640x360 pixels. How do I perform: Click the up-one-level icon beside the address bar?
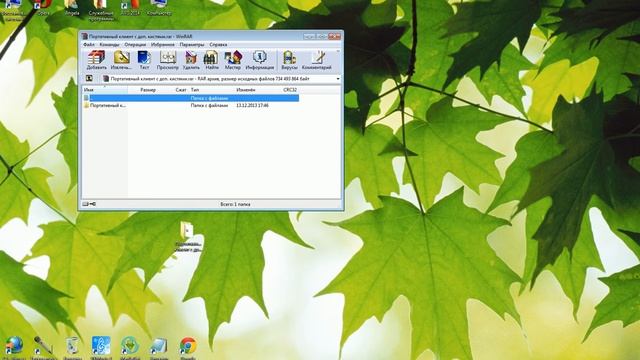coord(89,78)
